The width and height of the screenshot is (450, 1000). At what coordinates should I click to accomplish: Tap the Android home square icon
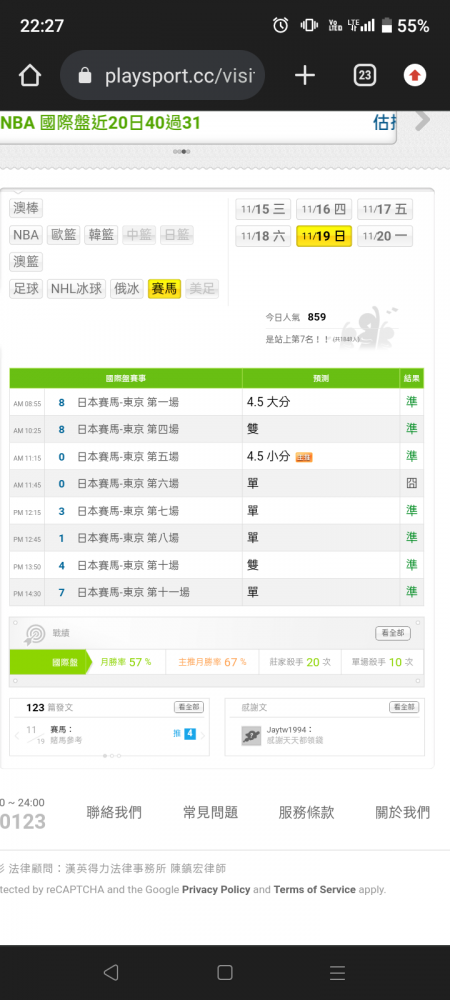point(224,972)
